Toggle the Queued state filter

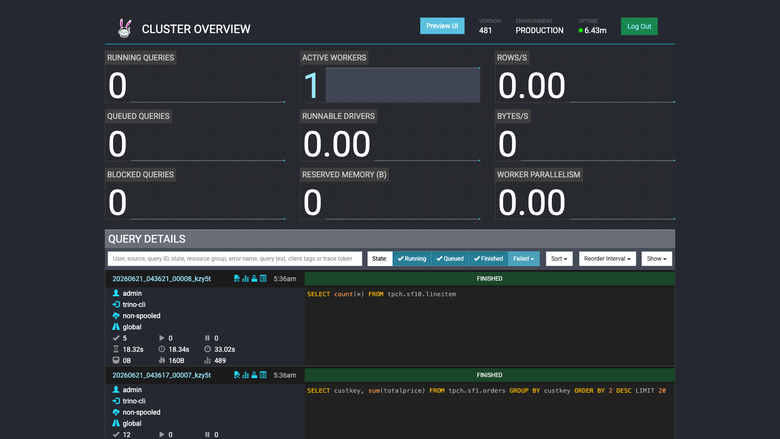(450, 259)
